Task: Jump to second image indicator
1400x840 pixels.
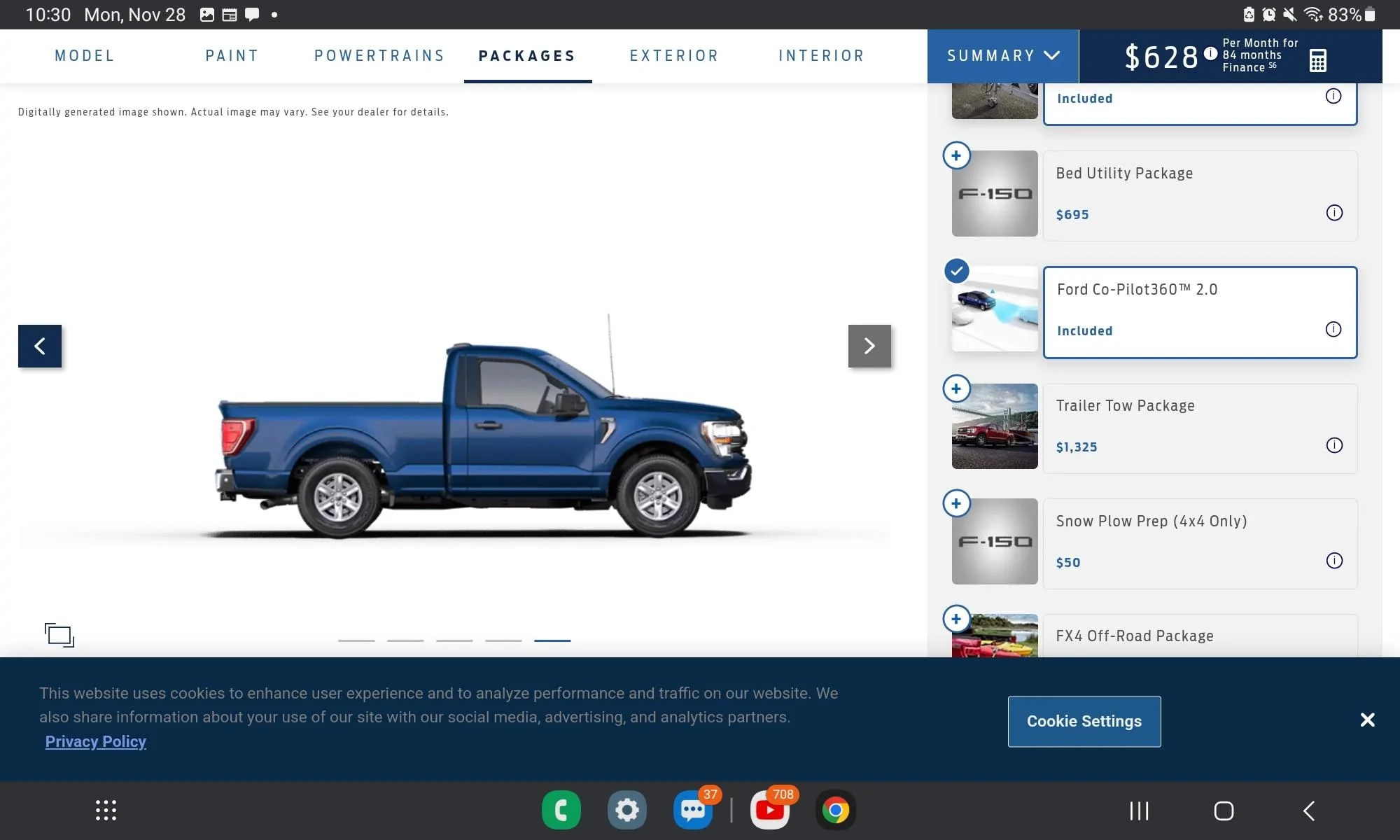Action: tap(405, 640)
